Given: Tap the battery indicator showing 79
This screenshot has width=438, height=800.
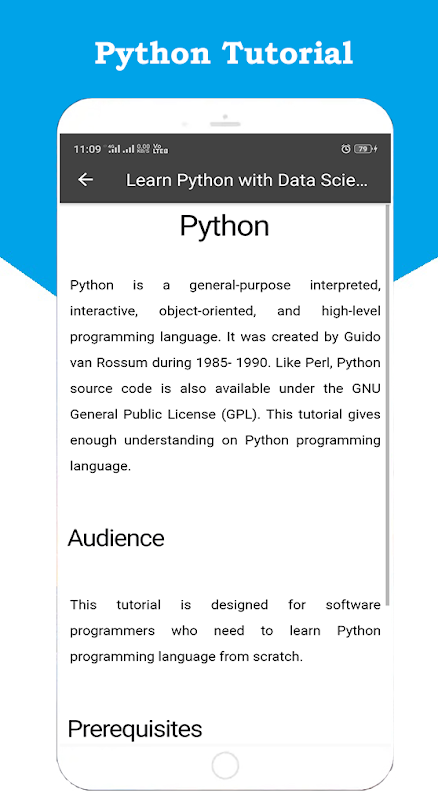Looking at the screenshot, I should [364, 149].
